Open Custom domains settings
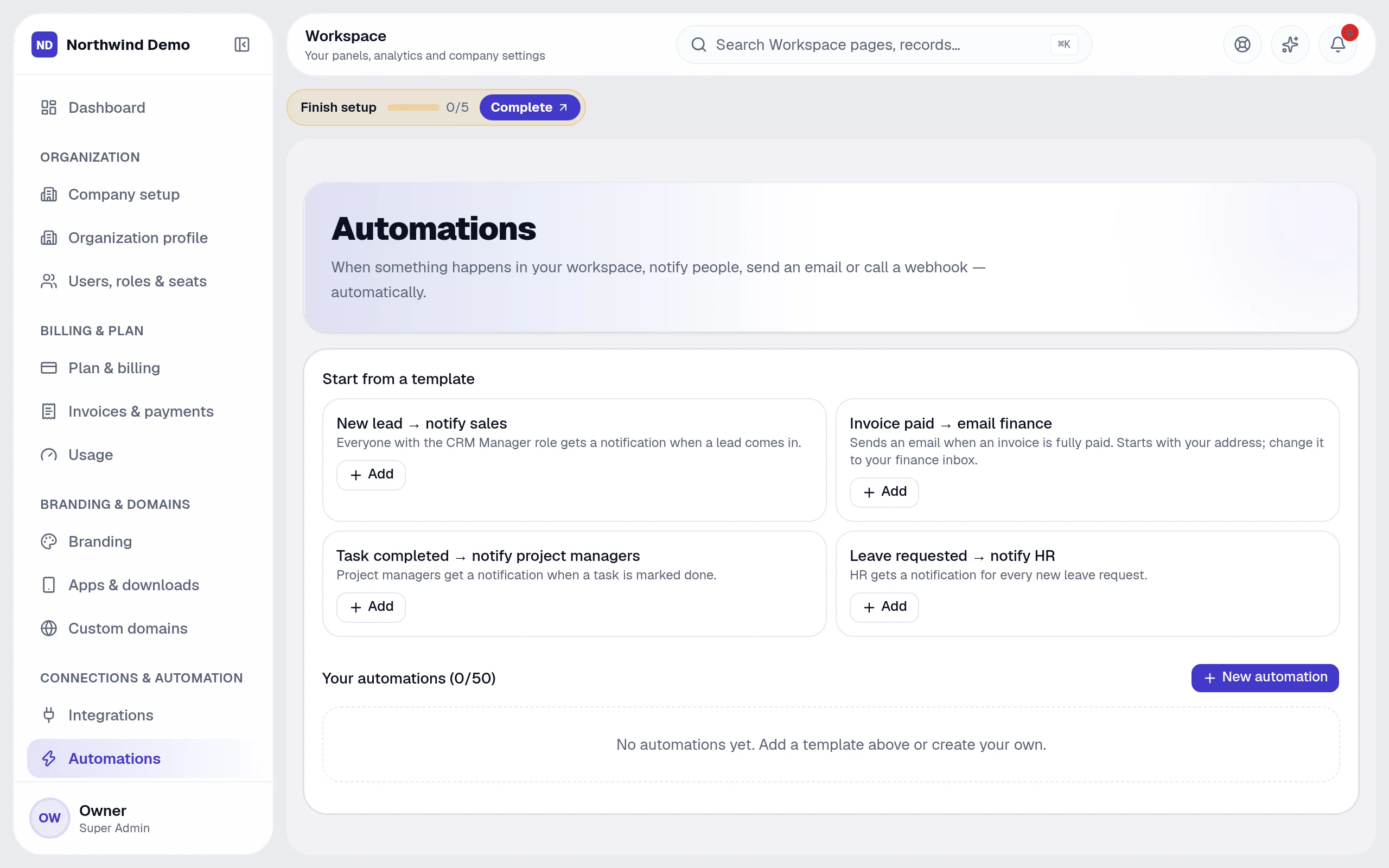 143,628
